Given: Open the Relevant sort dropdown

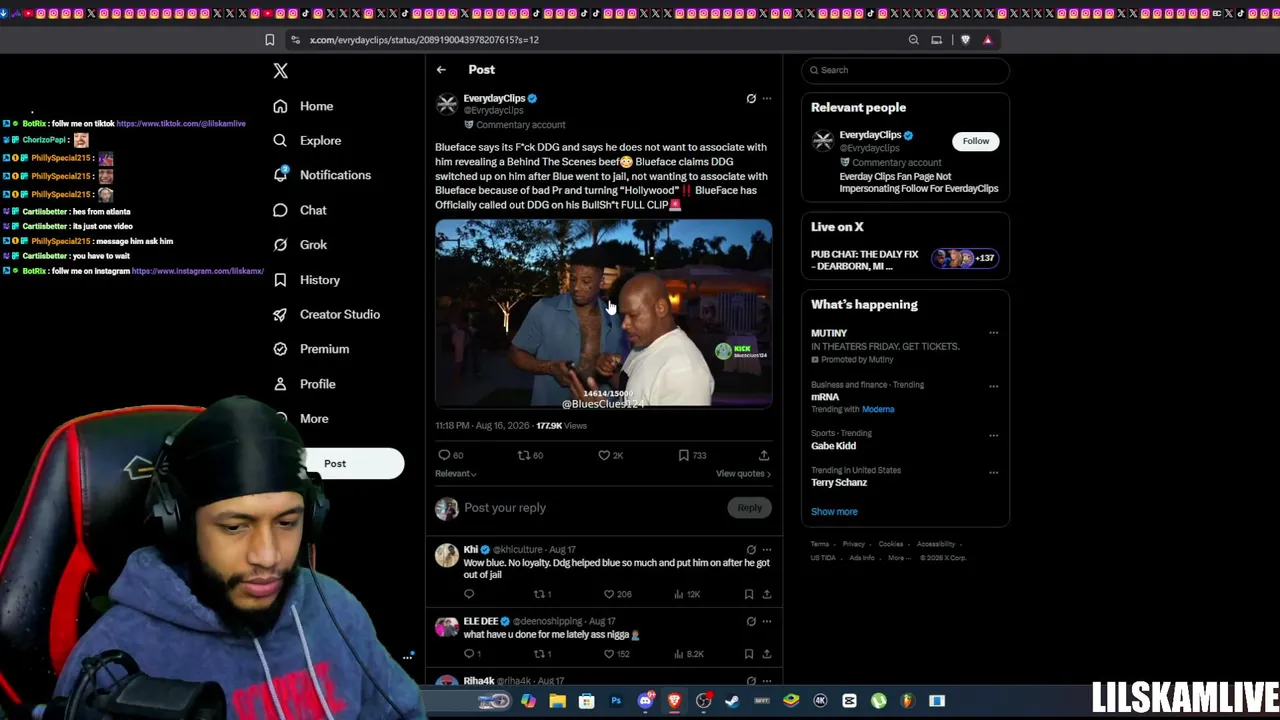Looking at the screenshot, I should click(455, 474).
